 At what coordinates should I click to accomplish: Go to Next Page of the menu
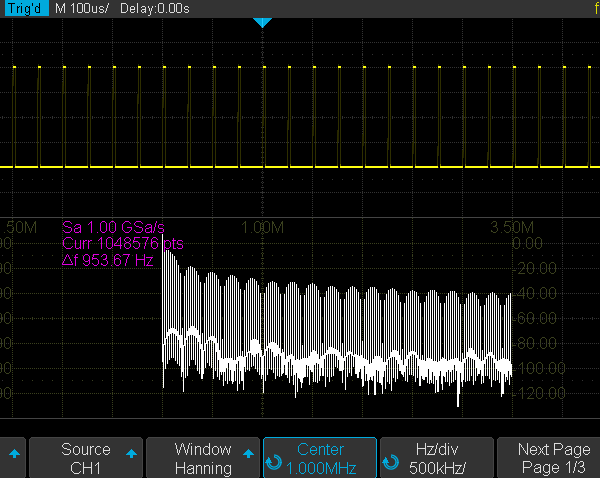tap(553, 458)
